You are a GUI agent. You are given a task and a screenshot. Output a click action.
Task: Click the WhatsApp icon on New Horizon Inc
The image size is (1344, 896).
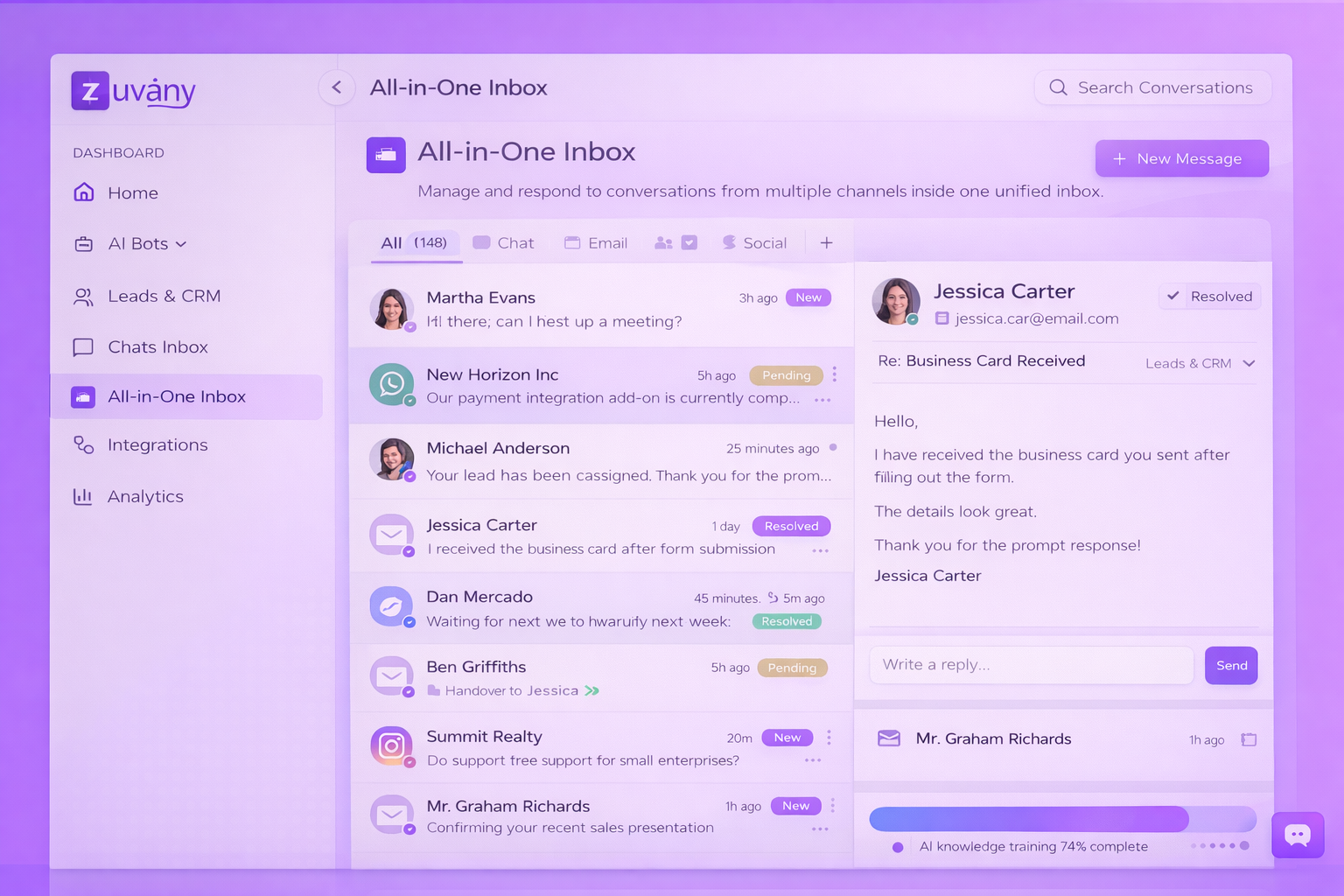coord(391,384)
